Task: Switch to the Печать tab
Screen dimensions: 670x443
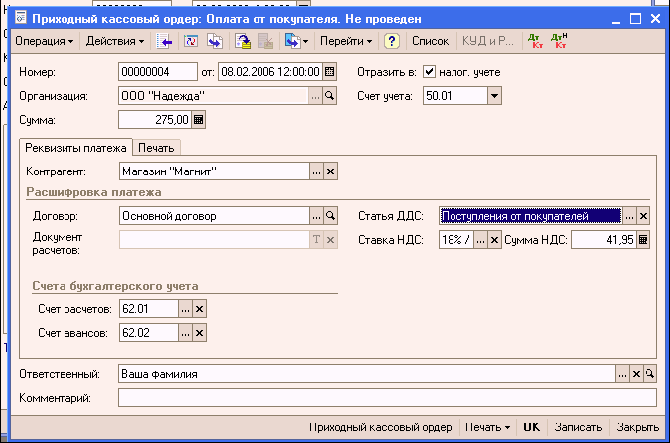Action: pos(155,148)
